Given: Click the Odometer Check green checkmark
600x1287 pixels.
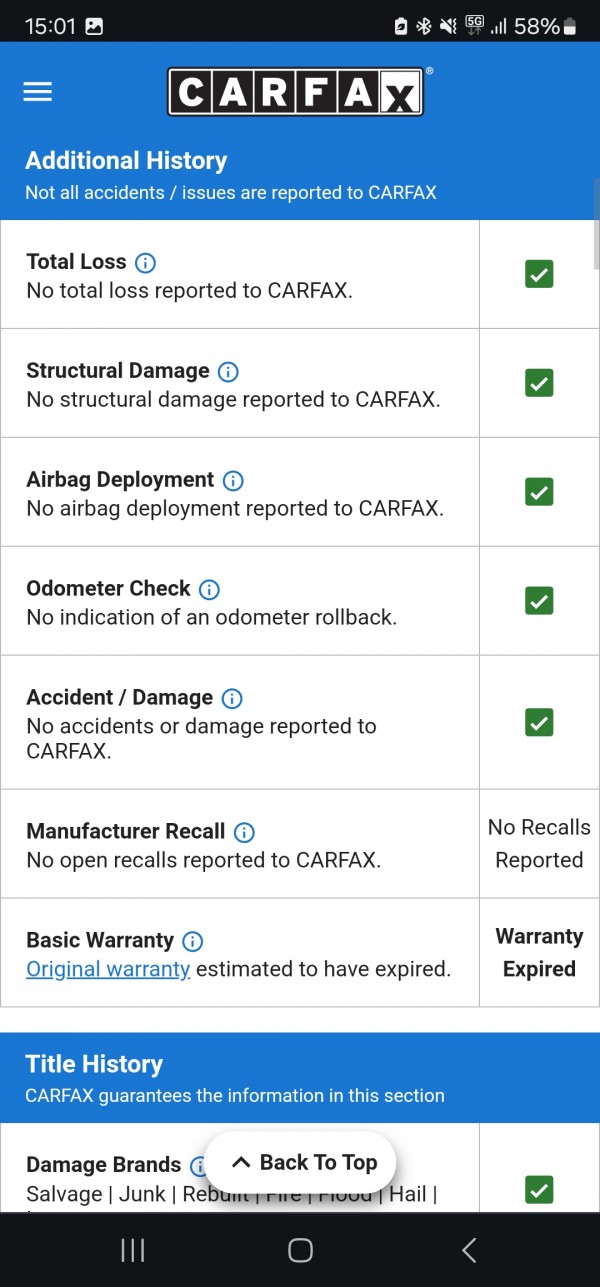Looking at the screenshot, I should point(539,601).
